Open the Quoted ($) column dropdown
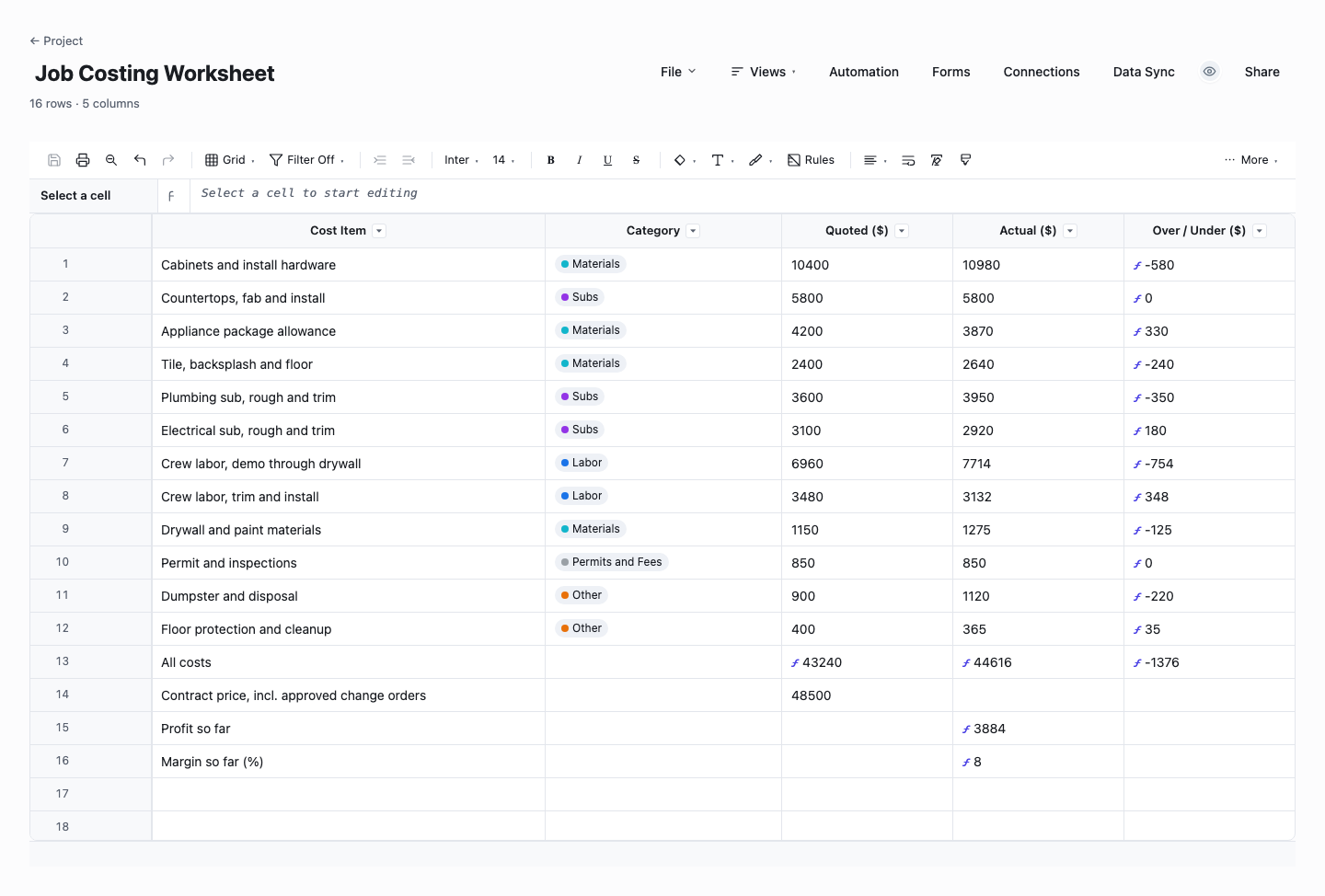The image size is (1325, 896). [902, 231]
